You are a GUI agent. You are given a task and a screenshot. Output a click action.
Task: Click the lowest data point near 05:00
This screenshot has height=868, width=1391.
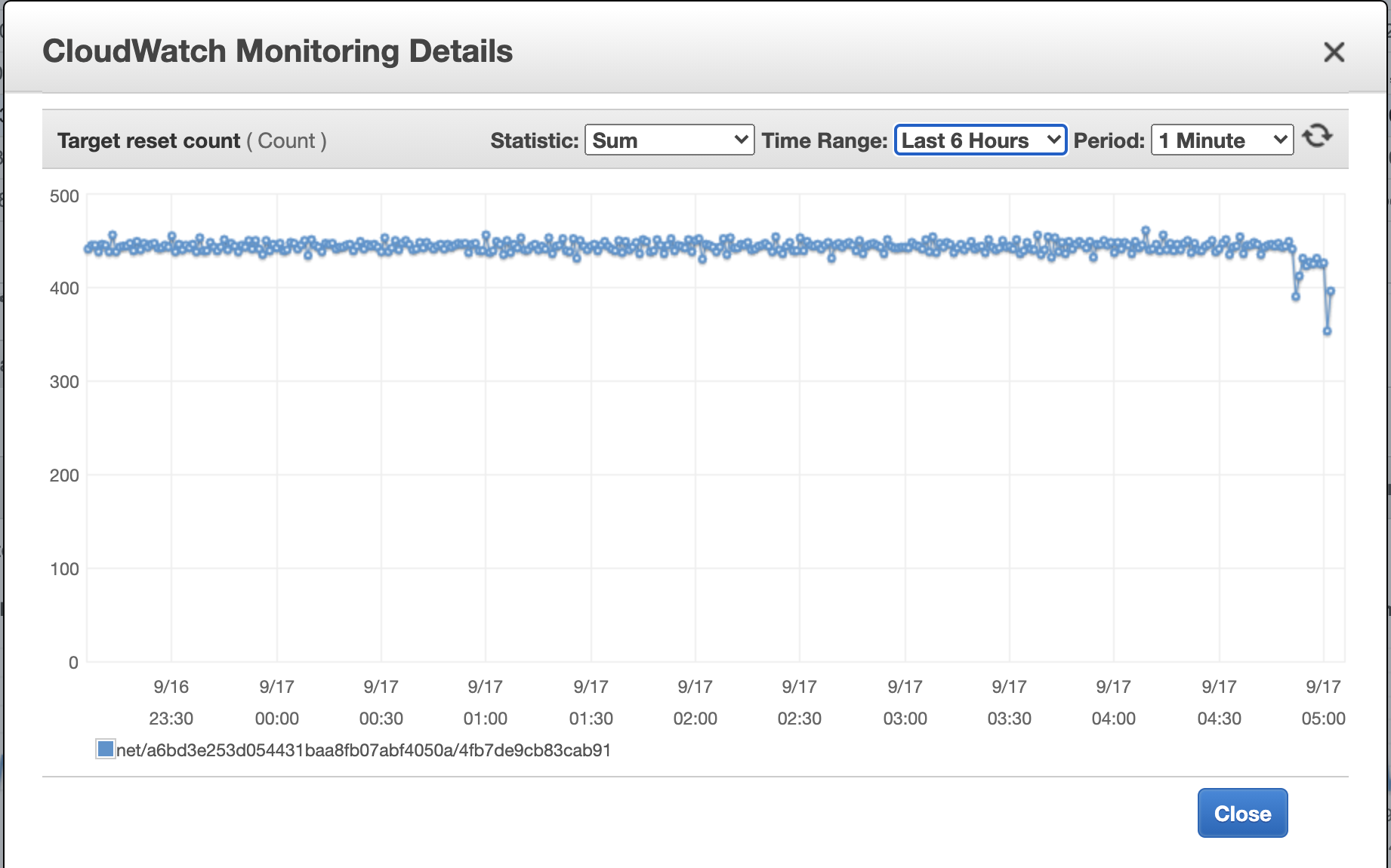[x=1328, y=331]
